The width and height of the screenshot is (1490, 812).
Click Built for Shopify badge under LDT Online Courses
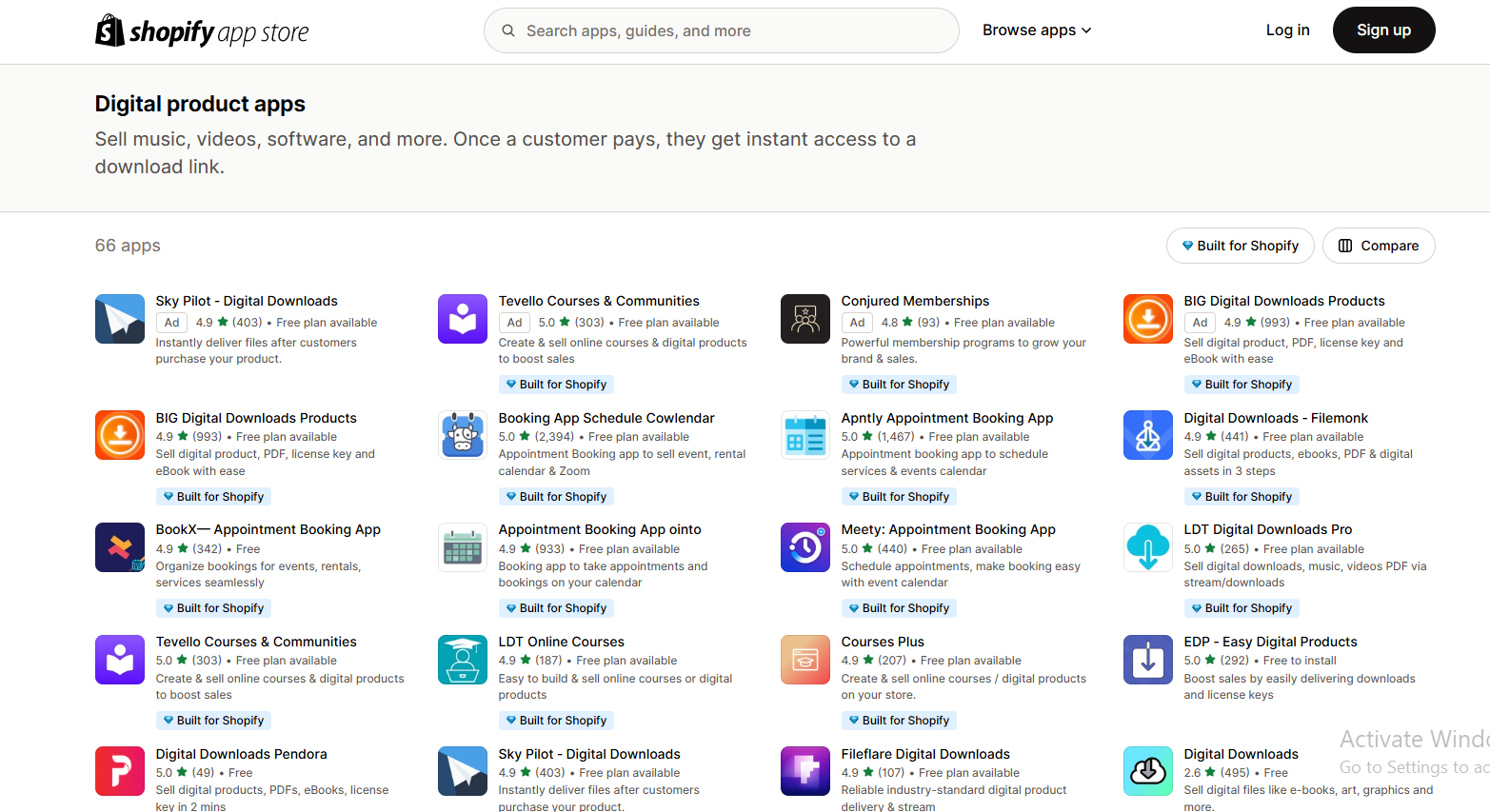tap(557, 721)
